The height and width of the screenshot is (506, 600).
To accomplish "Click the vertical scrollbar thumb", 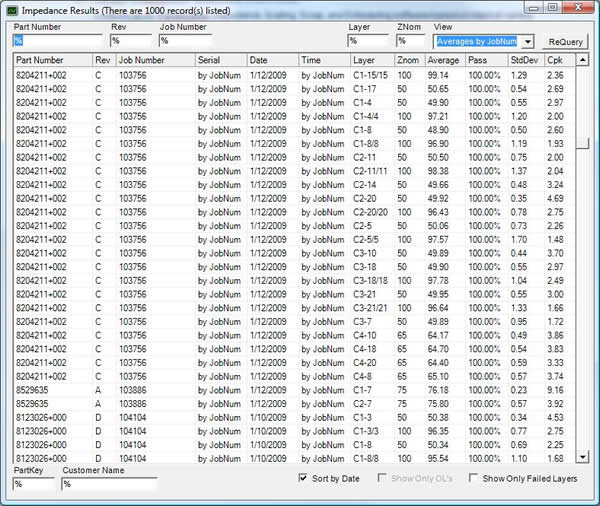I will [x=582, y=144].
